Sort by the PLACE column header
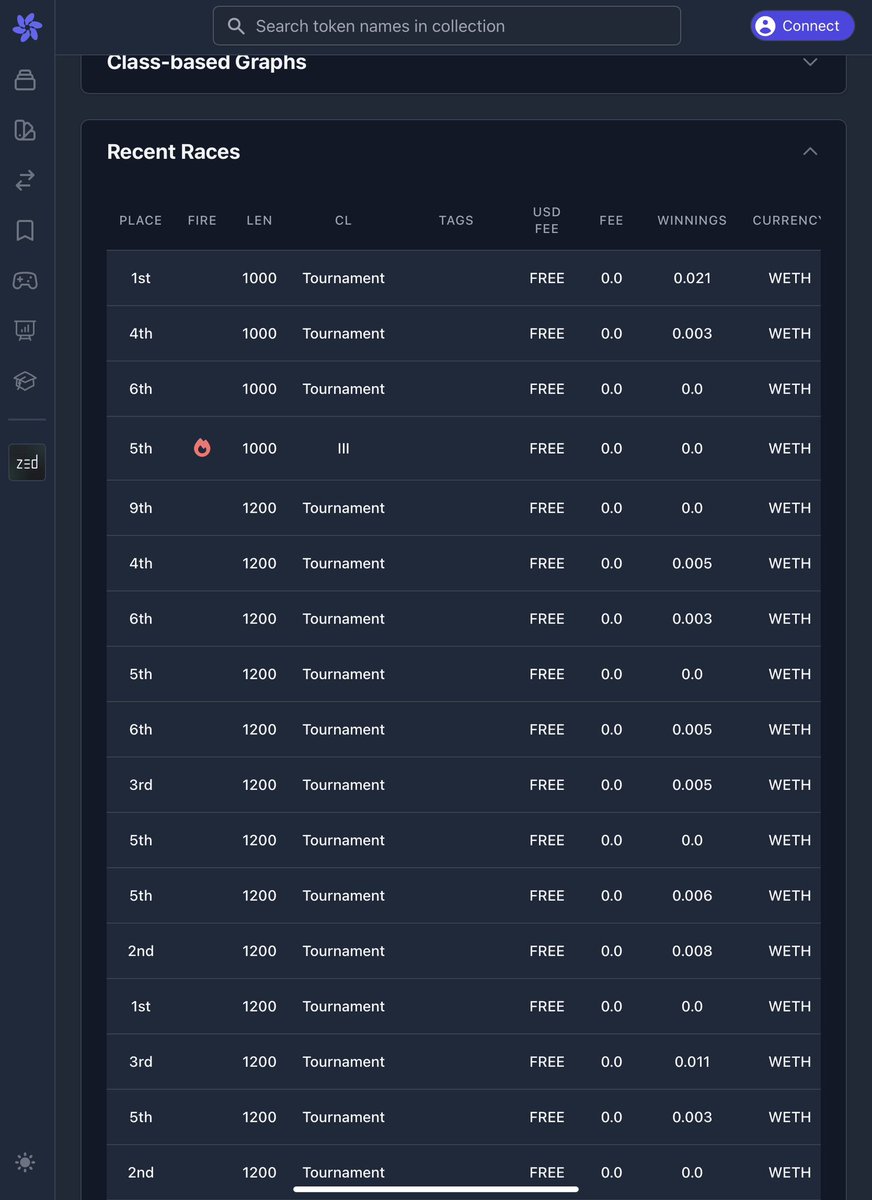Image resolution: width=872 pixels, height=1200 pixels. coord(141,220)
